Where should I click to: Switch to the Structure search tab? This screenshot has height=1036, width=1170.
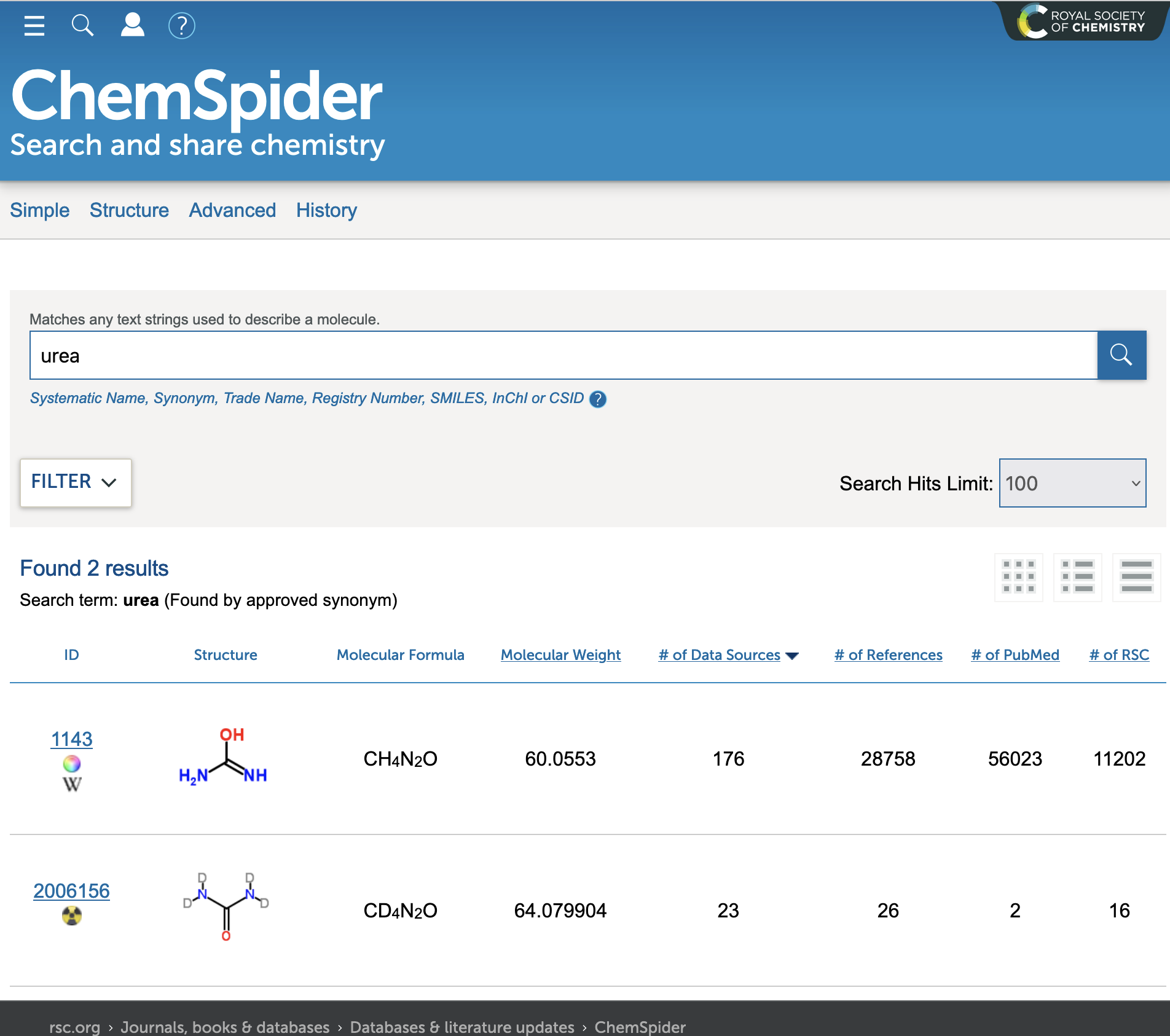click(x=129, y=210)
